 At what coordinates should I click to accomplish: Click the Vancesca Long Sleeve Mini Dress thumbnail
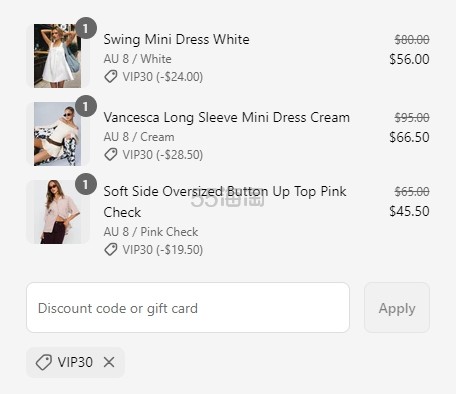(58, 134)
